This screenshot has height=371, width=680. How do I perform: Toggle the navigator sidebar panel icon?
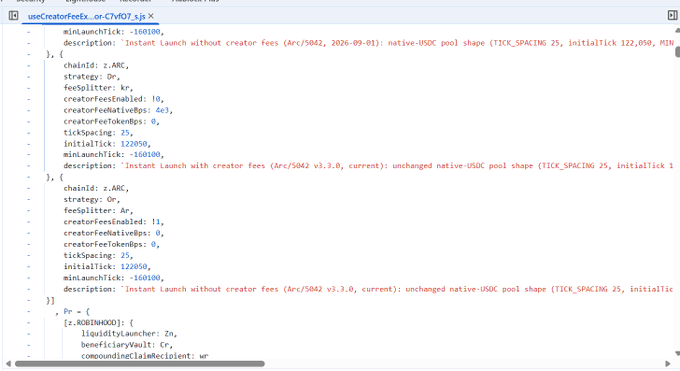coord(13,16)
